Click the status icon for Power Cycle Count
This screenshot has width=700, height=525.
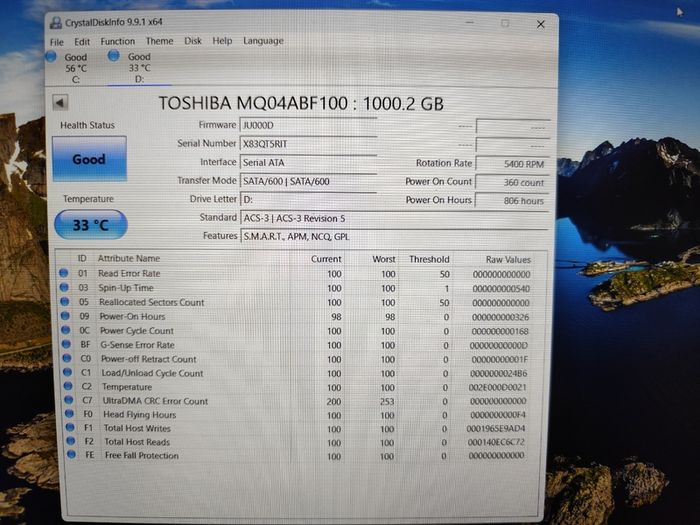[66, 330]
